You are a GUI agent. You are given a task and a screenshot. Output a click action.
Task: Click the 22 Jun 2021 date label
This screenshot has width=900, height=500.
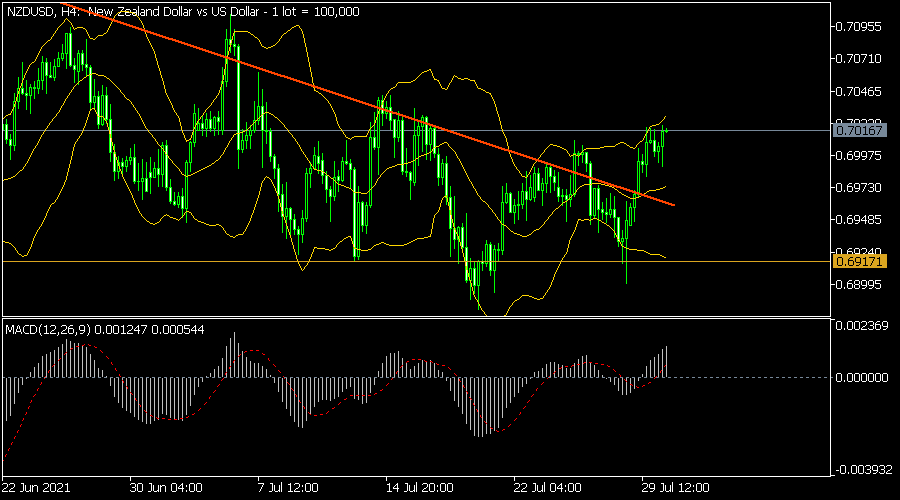[36, 488]
